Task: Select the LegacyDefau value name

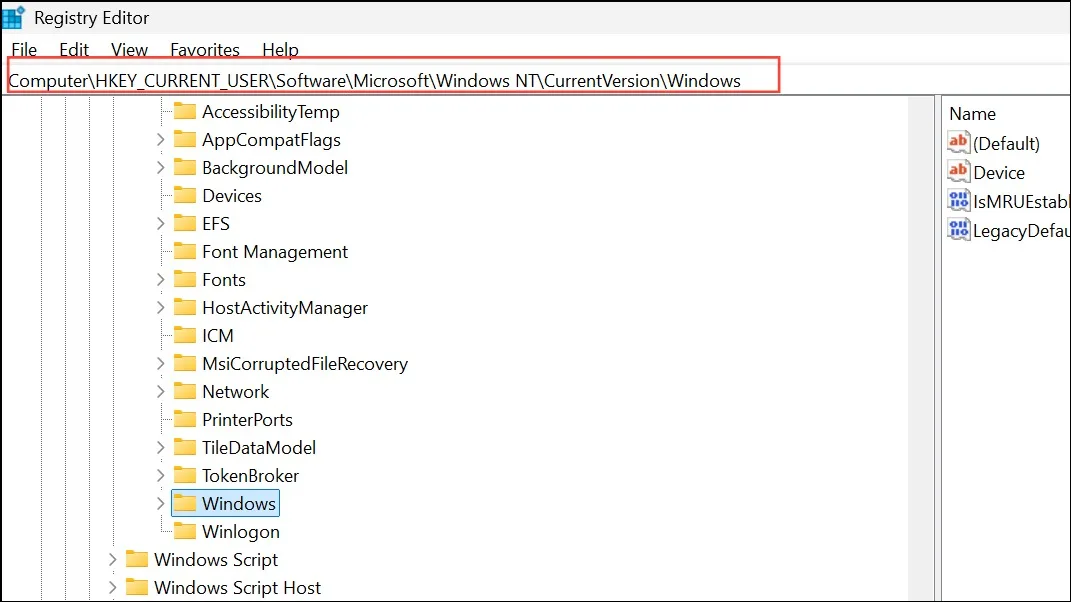Action: point(1020,231)
